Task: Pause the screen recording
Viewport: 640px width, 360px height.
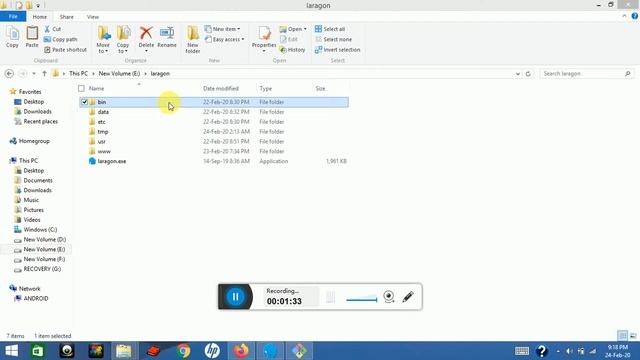Action: [x=236, y=297]
